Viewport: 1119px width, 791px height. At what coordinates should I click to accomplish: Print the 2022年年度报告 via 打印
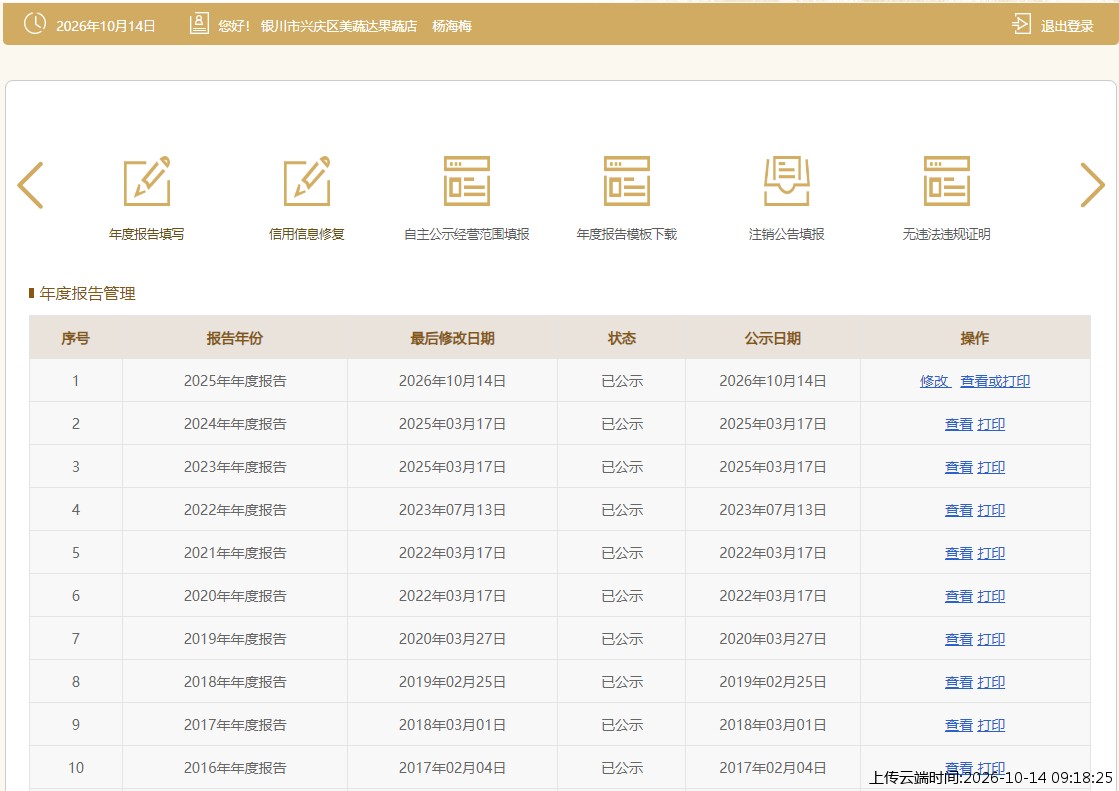pyautogui.click(x=991, y=510)
